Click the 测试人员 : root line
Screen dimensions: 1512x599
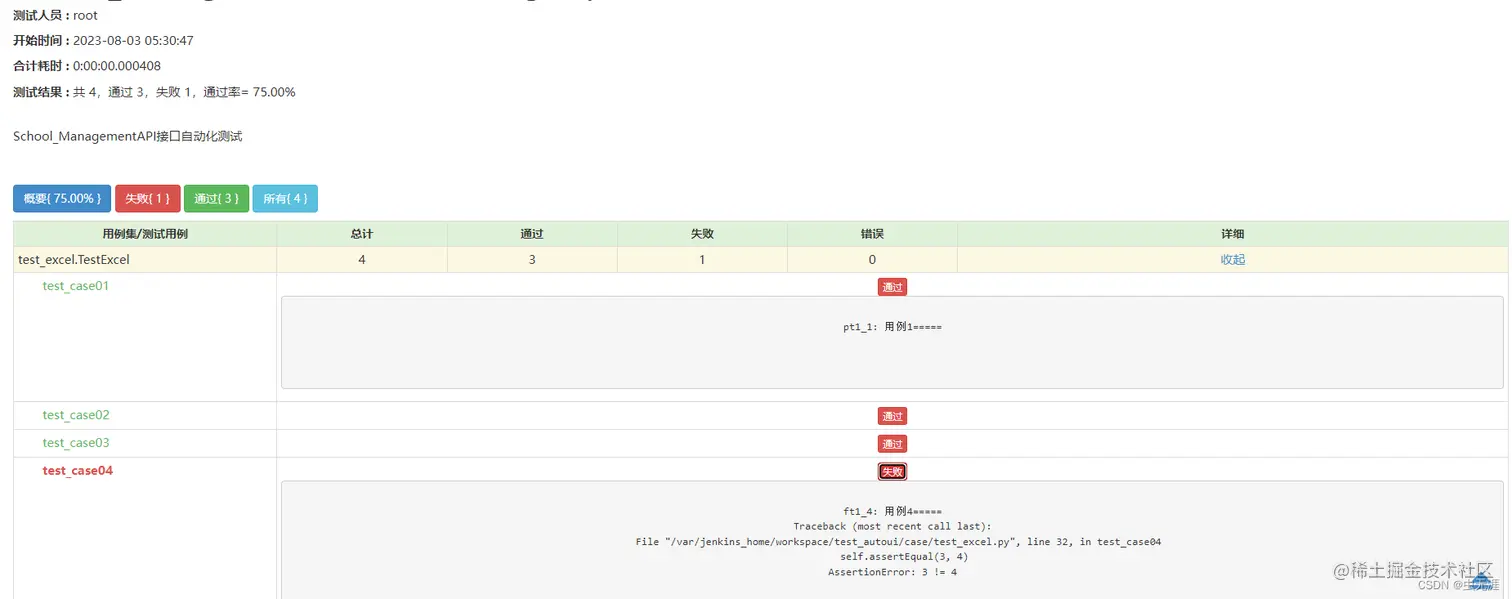55,15
